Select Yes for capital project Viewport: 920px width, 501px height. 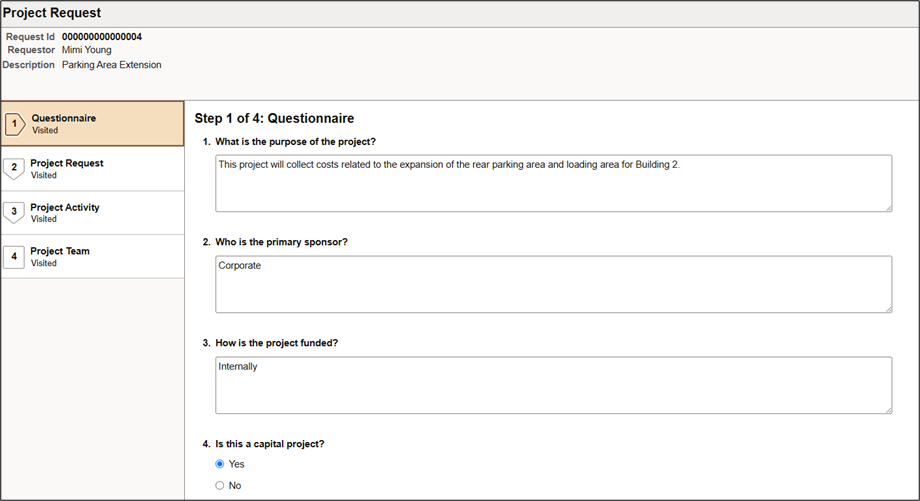[220, 464]
